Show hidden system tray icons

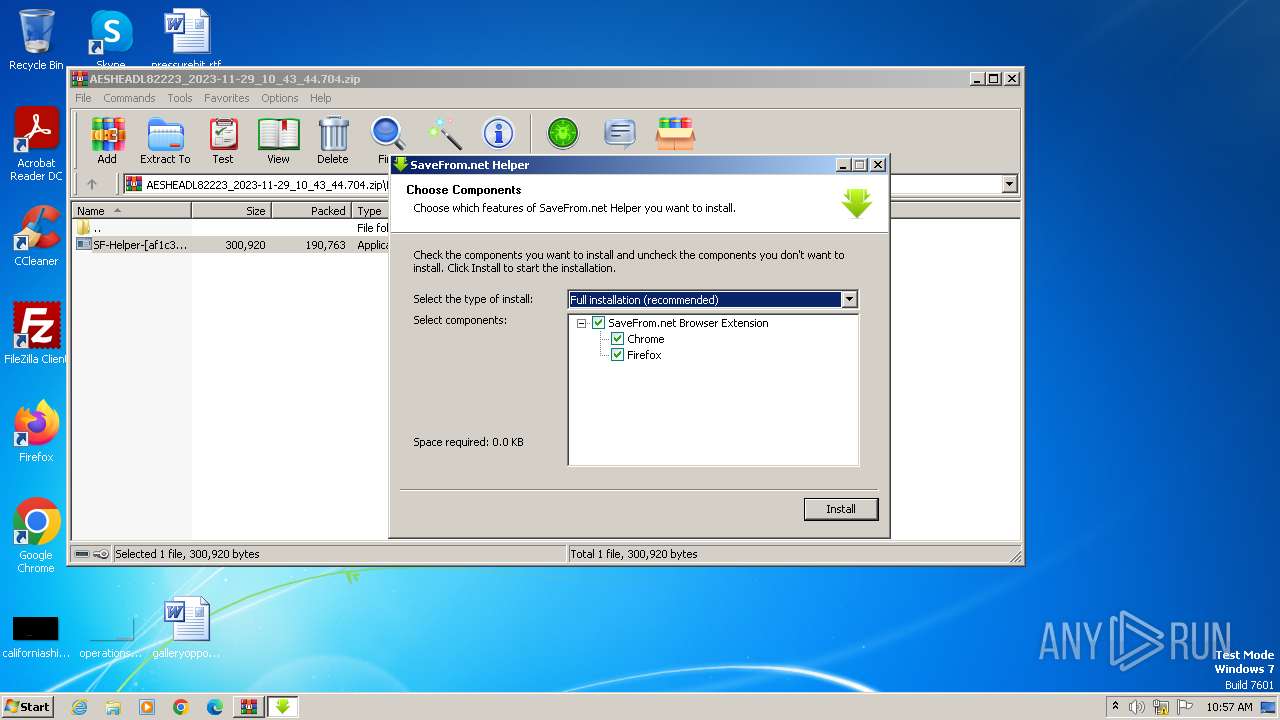tap(1115, 706)
